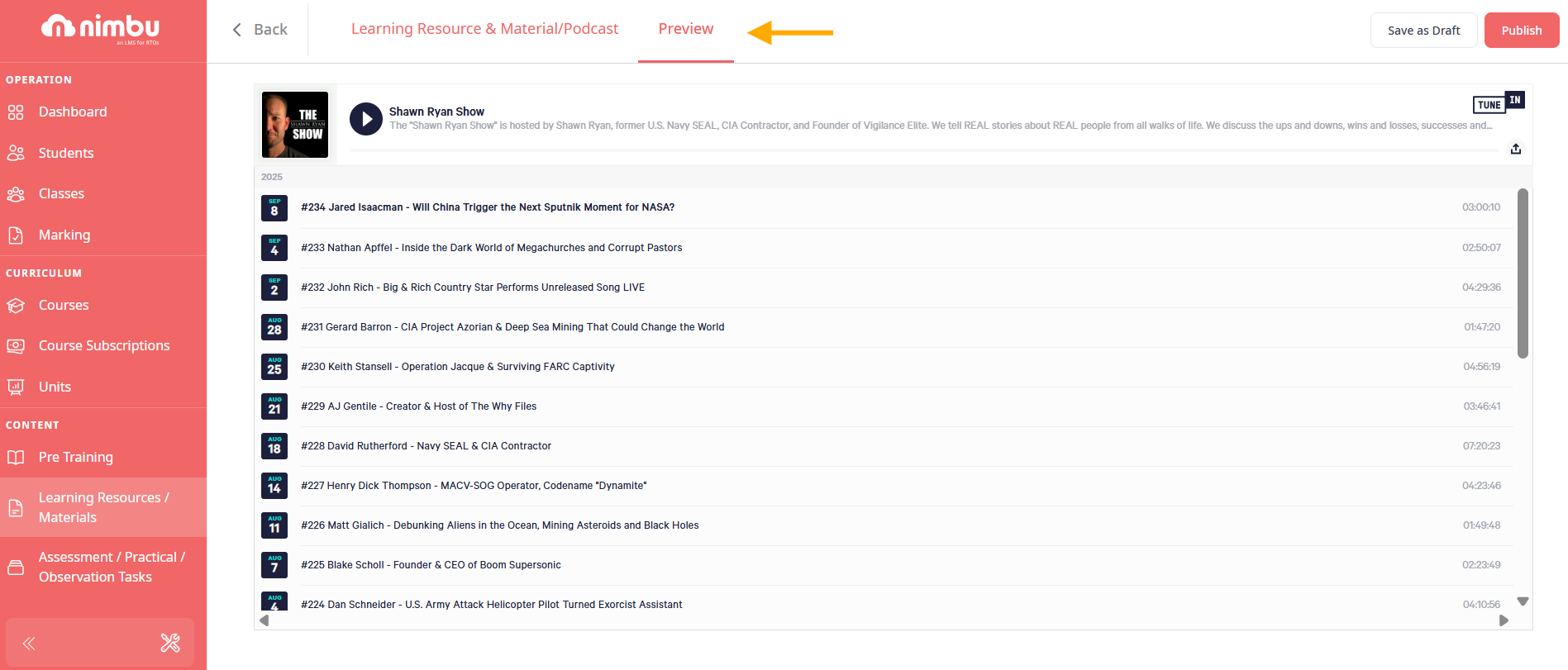Click the SEP 8 date badge

tap(274, 208)
